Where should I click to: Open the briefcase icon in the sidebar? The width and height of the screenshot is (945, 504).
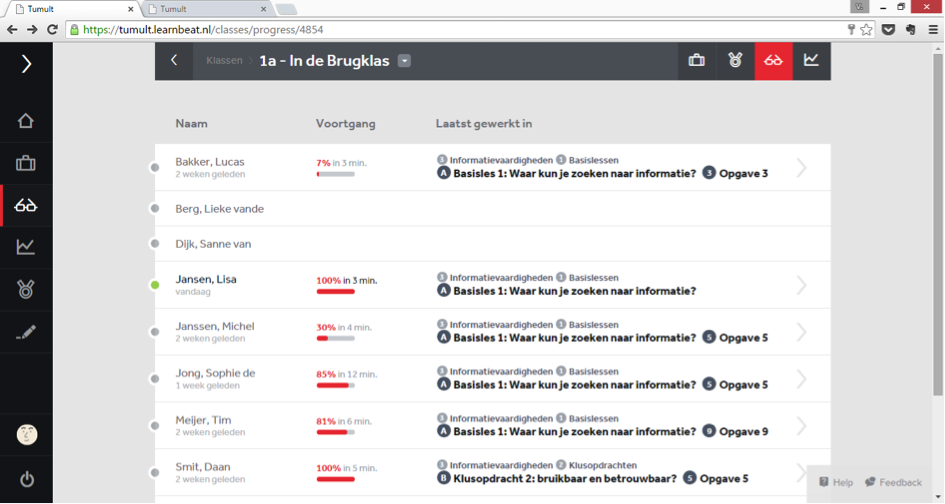pyautogui.click(x=25, y=163)
